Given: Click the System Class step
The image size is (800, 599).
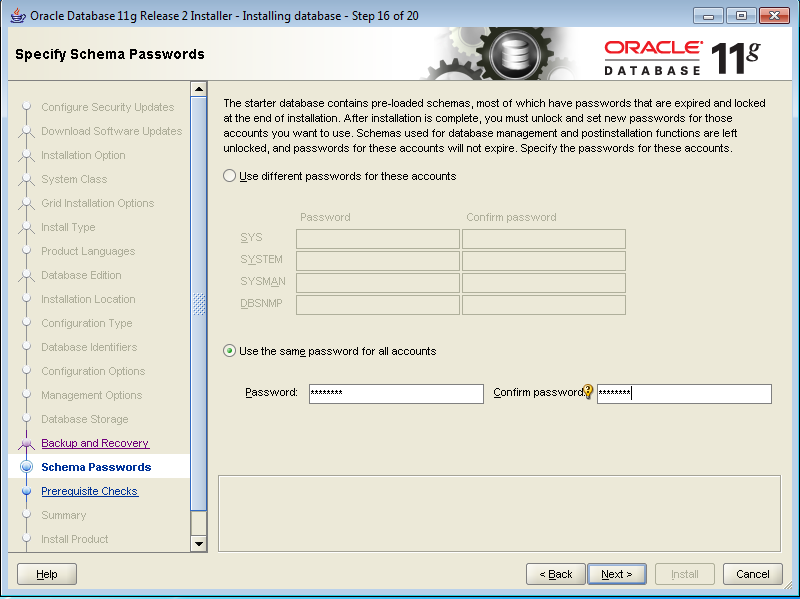Looking at the screenshot, I should point(74,179).
